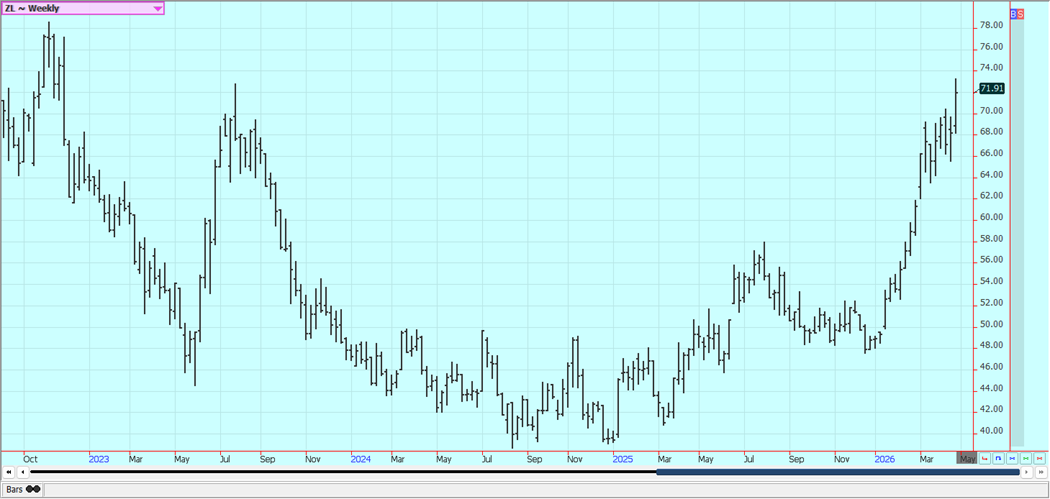Click the 71.91 current price label
The image size is (1050, 499).
pos(992,89)
